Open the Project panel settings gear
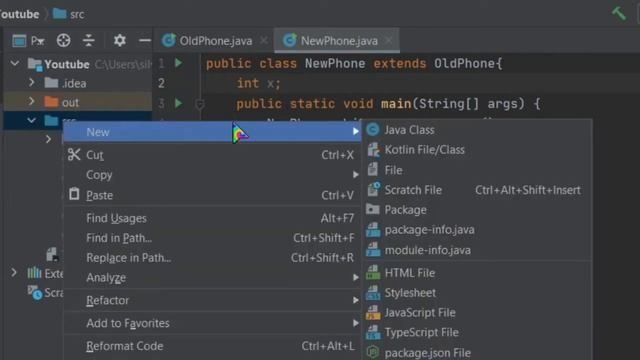This screenshot has width=640, height=360. [x=120, y=40]
